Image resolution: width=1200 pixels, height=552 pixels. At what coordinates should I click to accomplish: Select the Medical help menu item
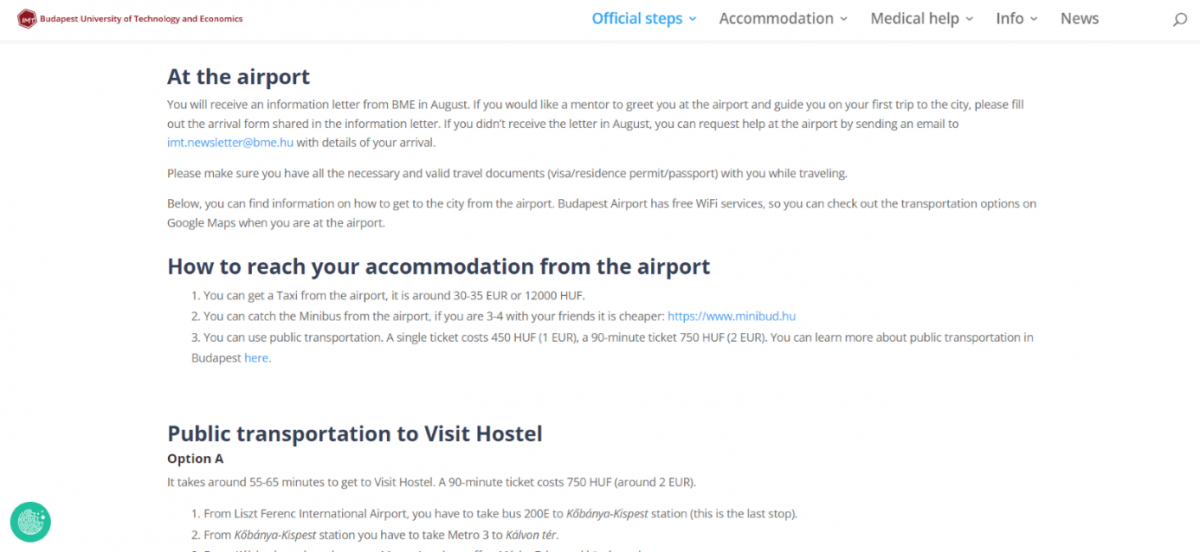(x=915, y=18)
